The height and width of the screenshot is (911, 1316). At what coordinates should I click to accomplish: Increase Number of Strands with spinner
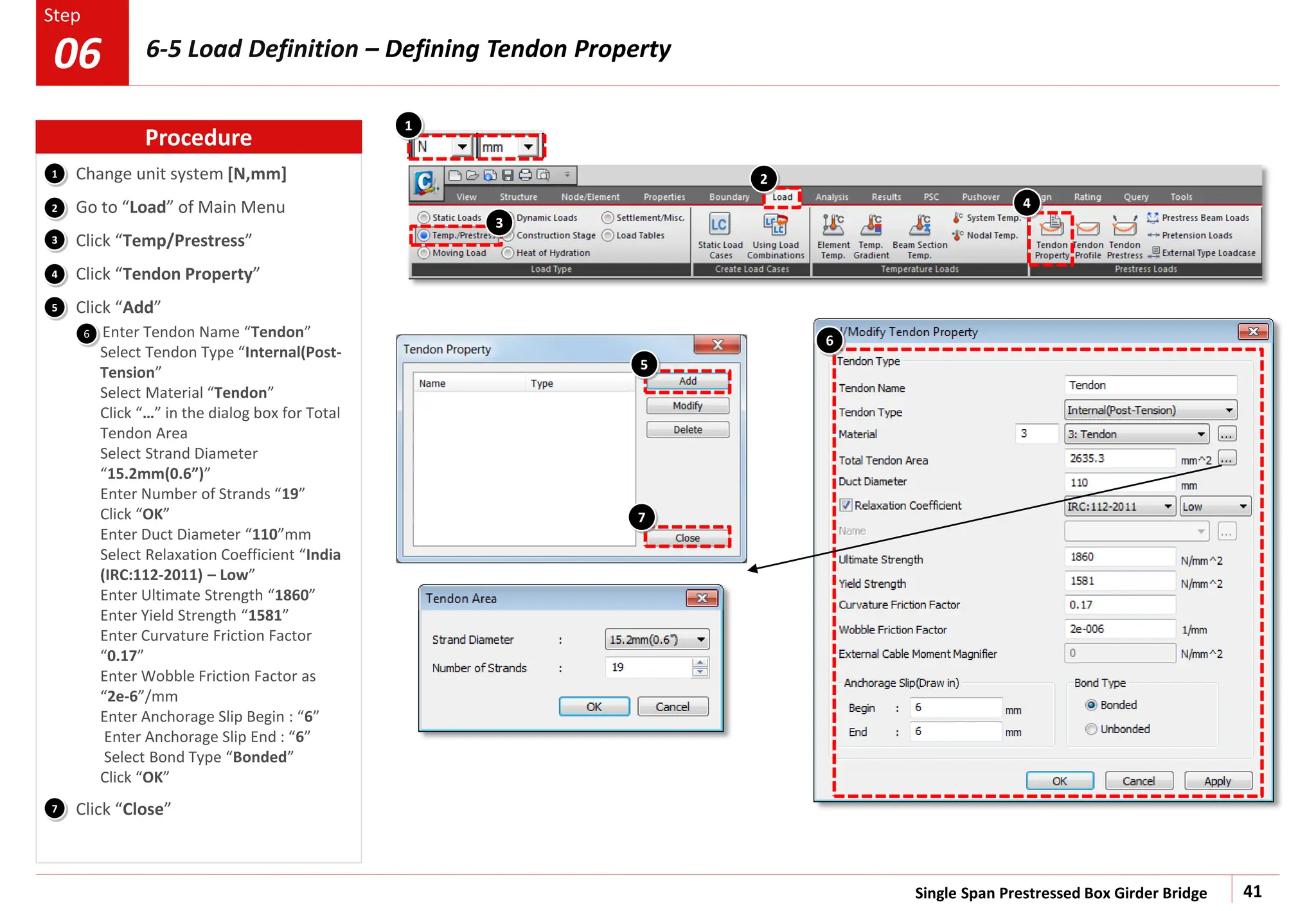pos(700,663)
